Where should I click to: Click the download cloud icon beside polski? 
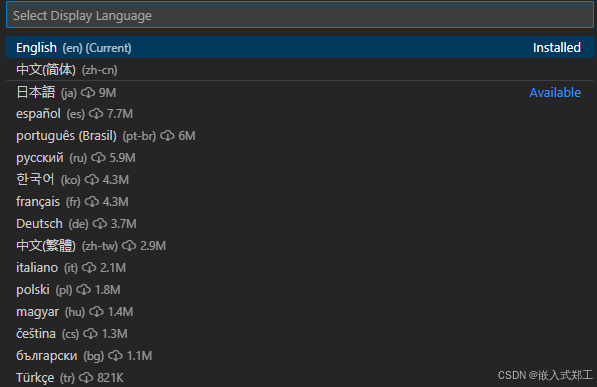click(x=83, y=290)
